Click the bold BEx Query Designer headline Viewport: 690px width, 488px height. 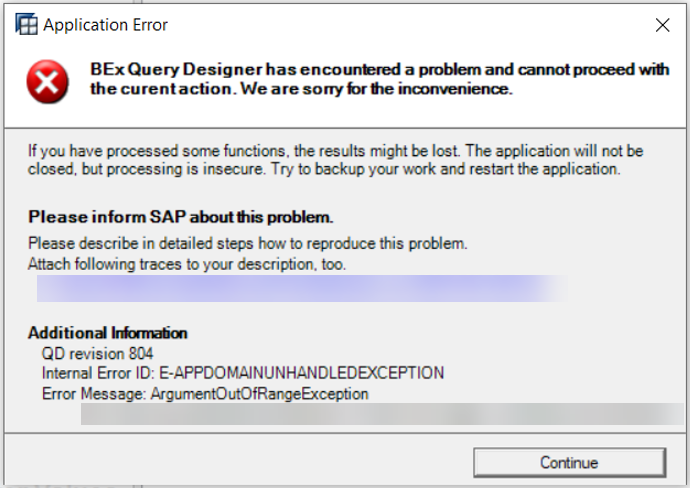(x=379, y=79)
